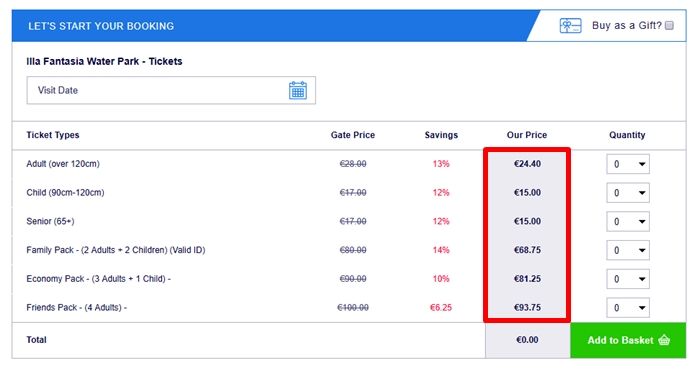
Task: Click the Savings column header
Action: (x=441, y=135)
